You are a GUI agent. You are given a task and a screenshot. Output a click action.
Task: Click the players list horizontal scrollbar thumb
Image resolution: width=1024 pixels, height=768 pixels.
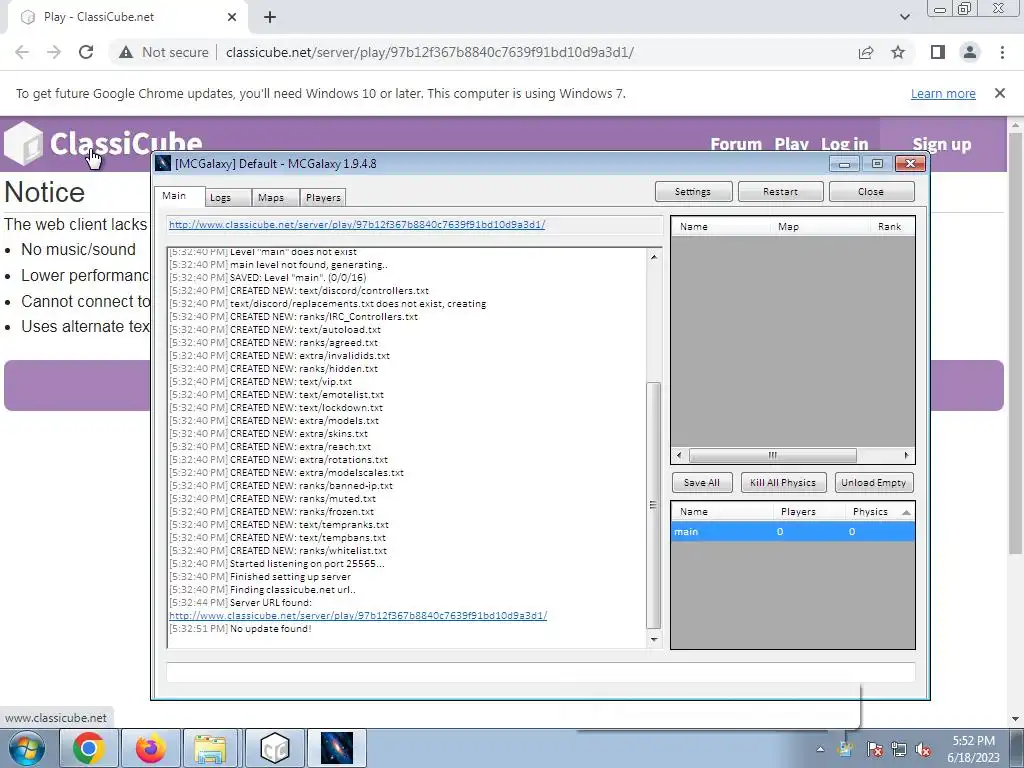pos(773,455)
